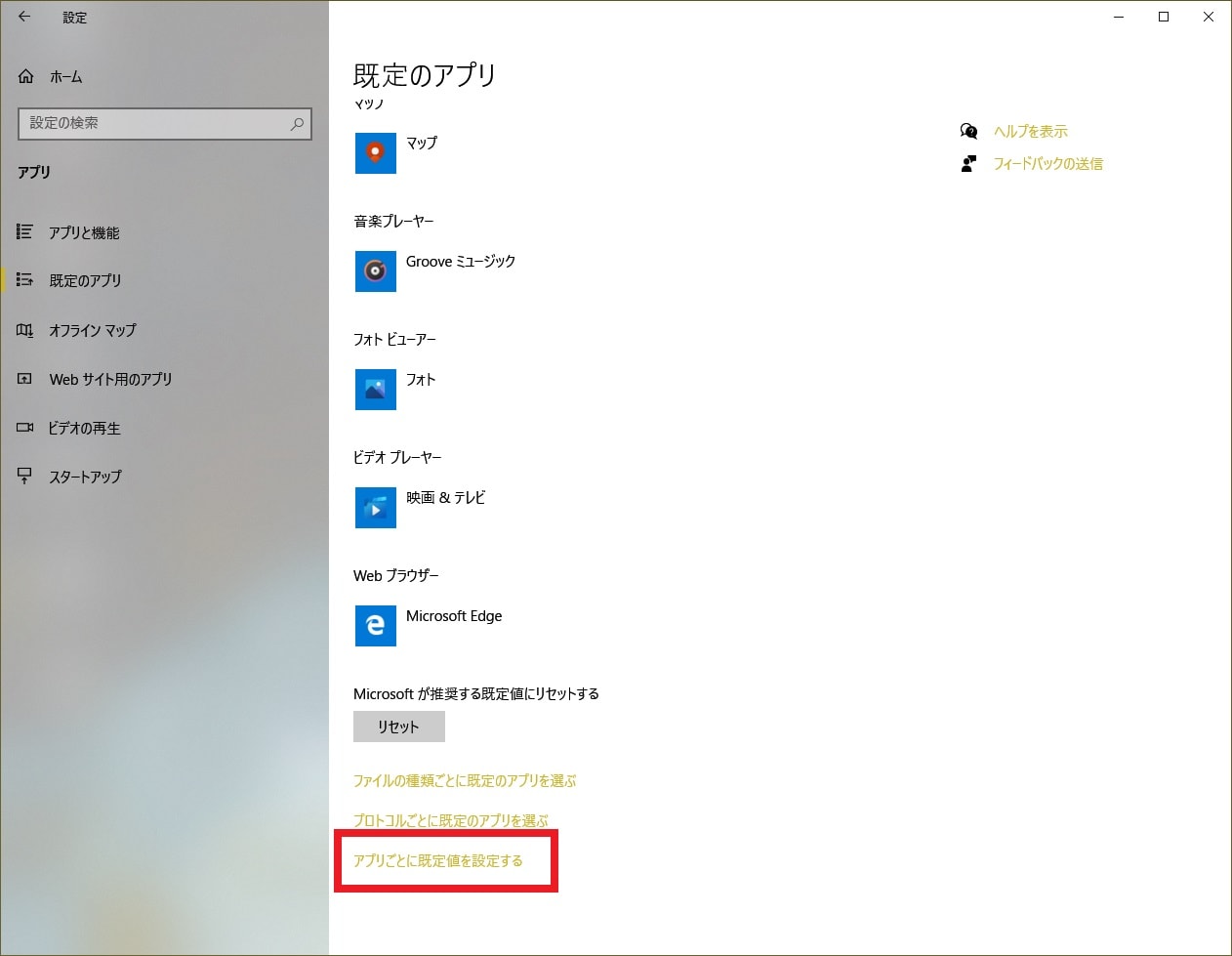The image size is (1232, 956).
Task: Close the 設定 window
Action: point(1209,17)
